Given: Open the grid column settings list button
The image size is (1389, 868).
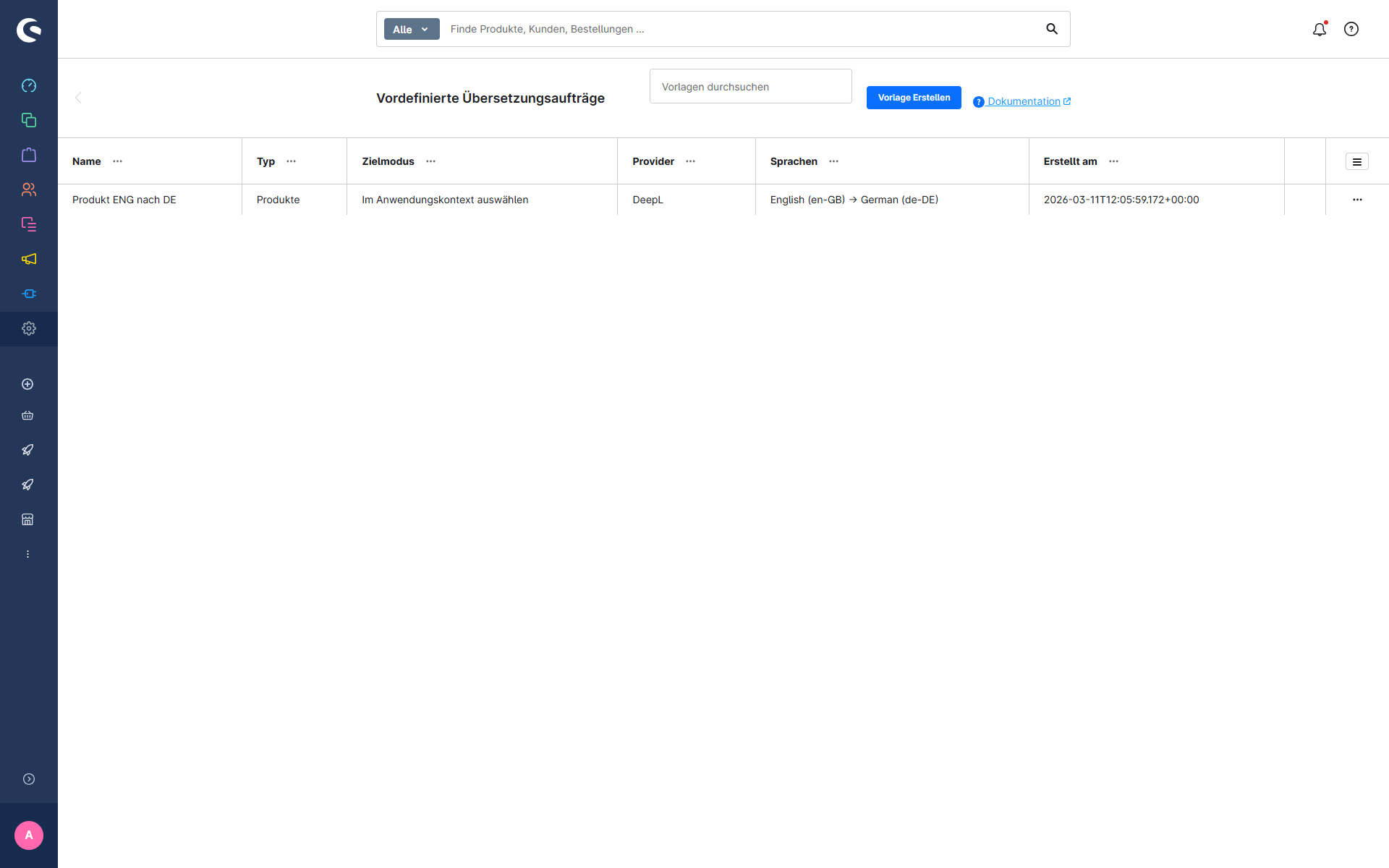Looking at the screenshot, I should pyautogui.click(x=1357, y=162).
